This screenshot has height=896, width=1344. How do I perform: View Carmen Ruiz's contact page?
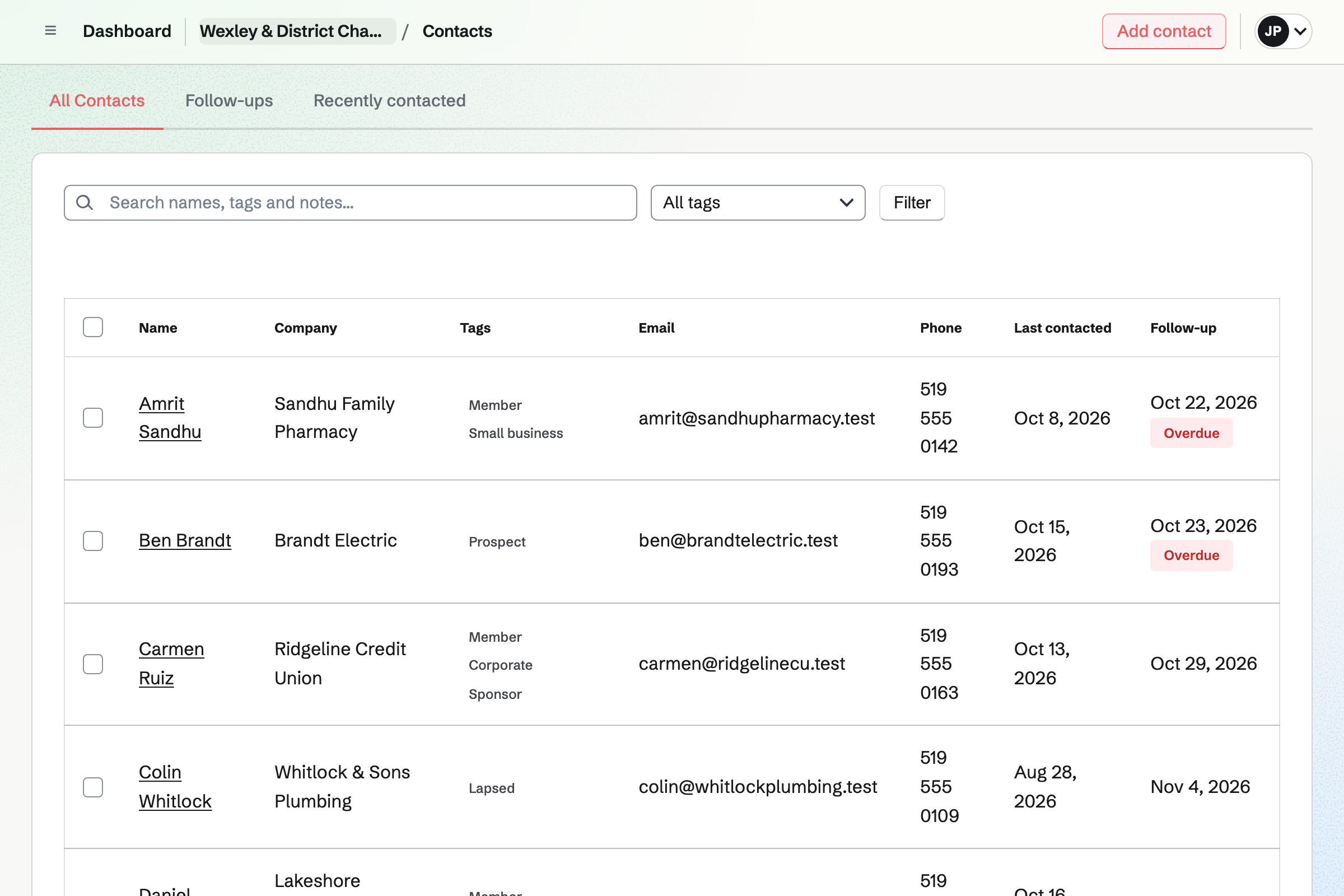click(x=171, y=664)
